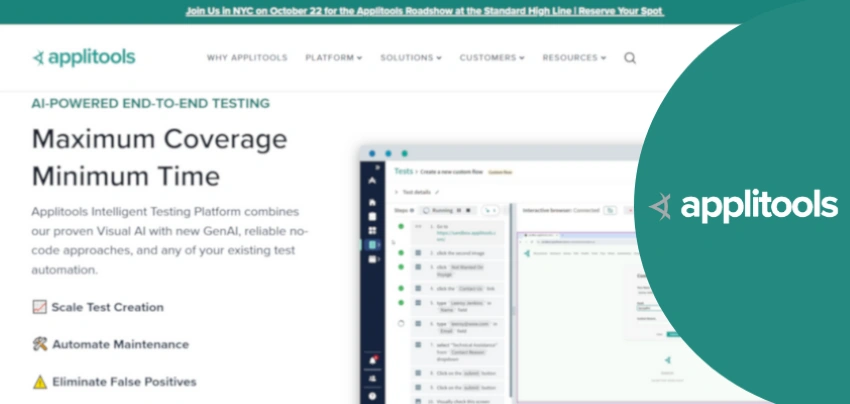Select step 7 'select Technical Assistance'
The image size is (850, 404).
tap(458, 352)
